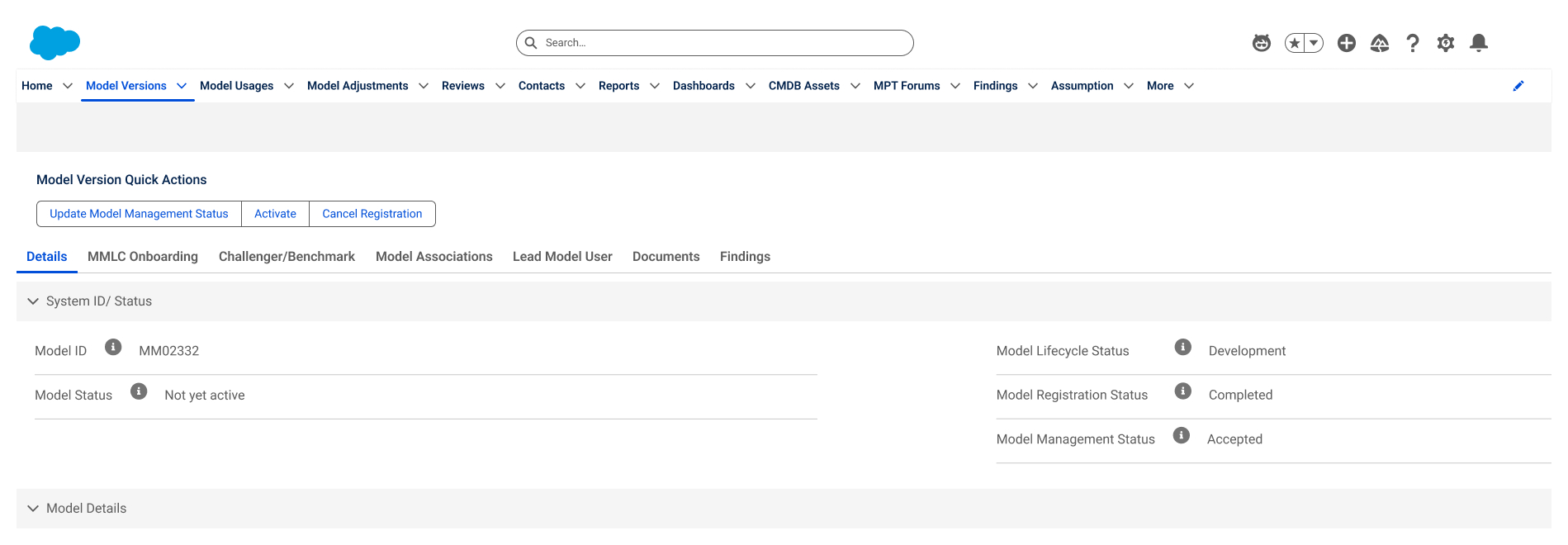Open Dashboards nav item
The width and height of the screenshot is (1568, 545).
703,86
